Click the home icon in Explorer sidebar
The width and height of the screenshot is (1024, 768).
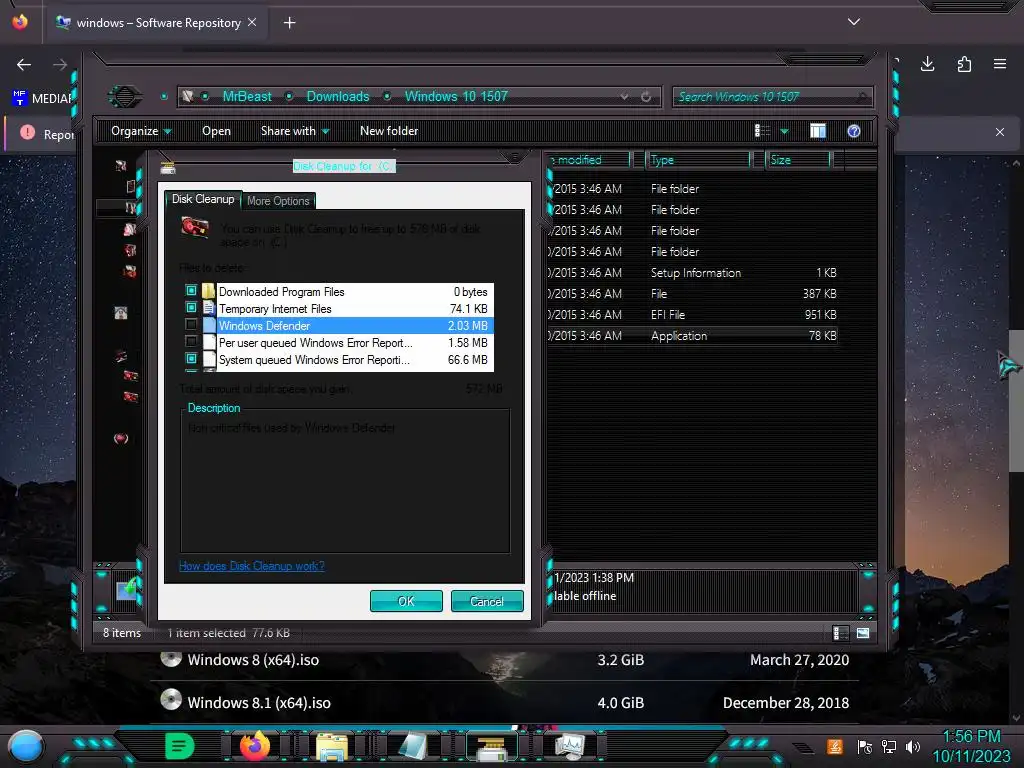click(x=121, y=313)
